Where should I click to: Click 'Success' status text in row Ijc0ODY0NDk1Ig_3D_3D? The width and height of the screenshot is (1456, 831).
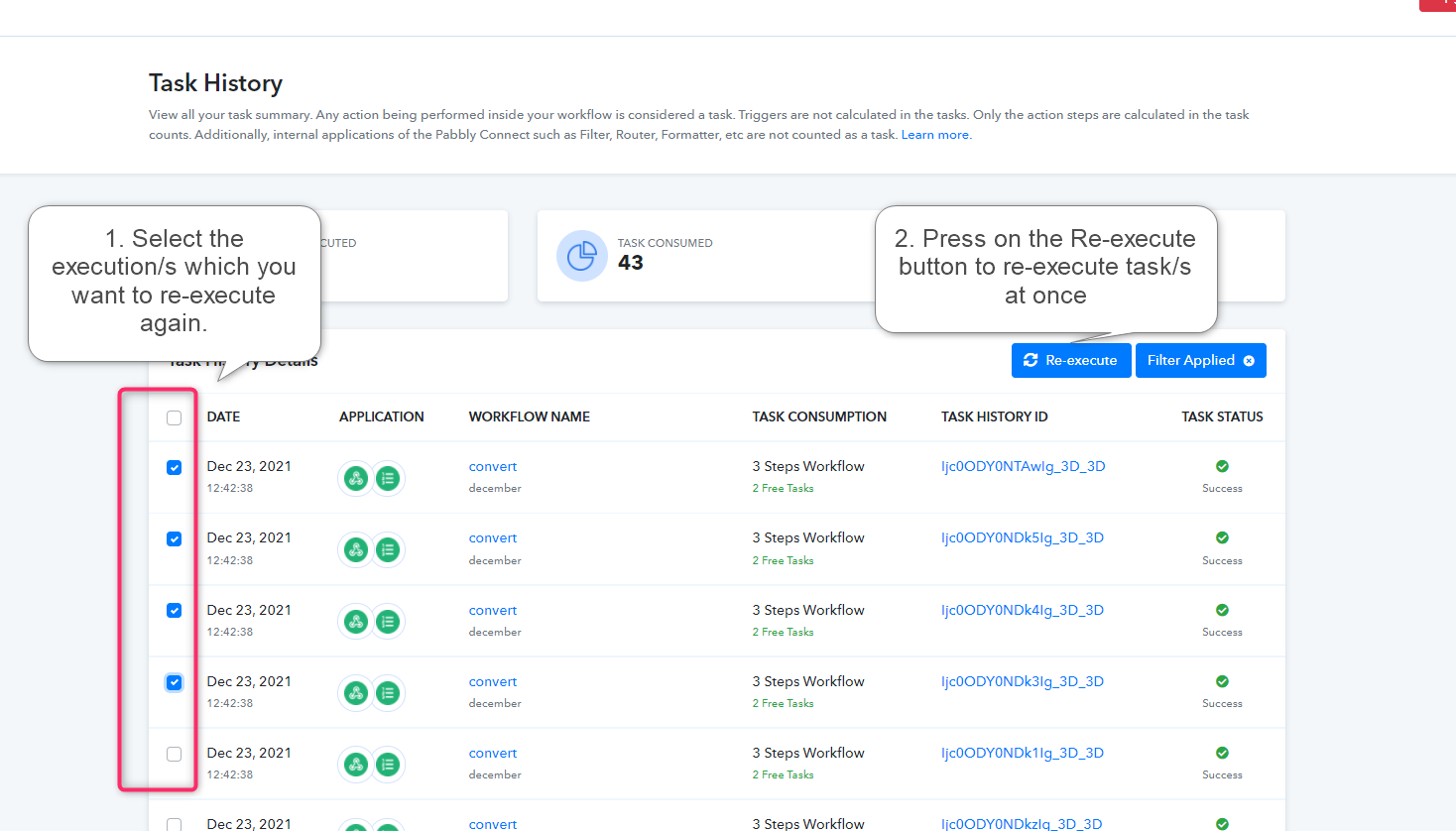pyautogui.click(x=1222, y=774)
